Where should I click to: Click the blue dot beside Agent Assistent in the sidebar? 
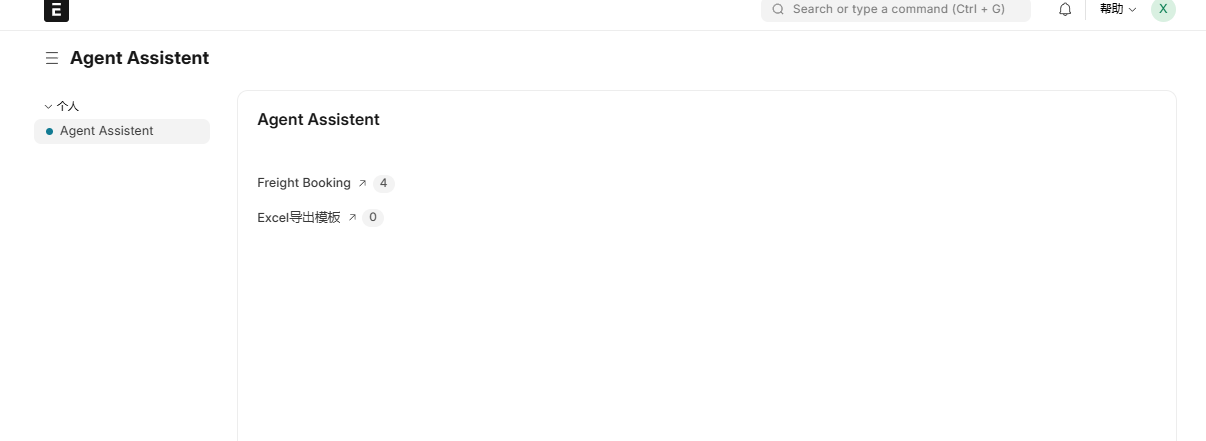[x=50, y=131]
